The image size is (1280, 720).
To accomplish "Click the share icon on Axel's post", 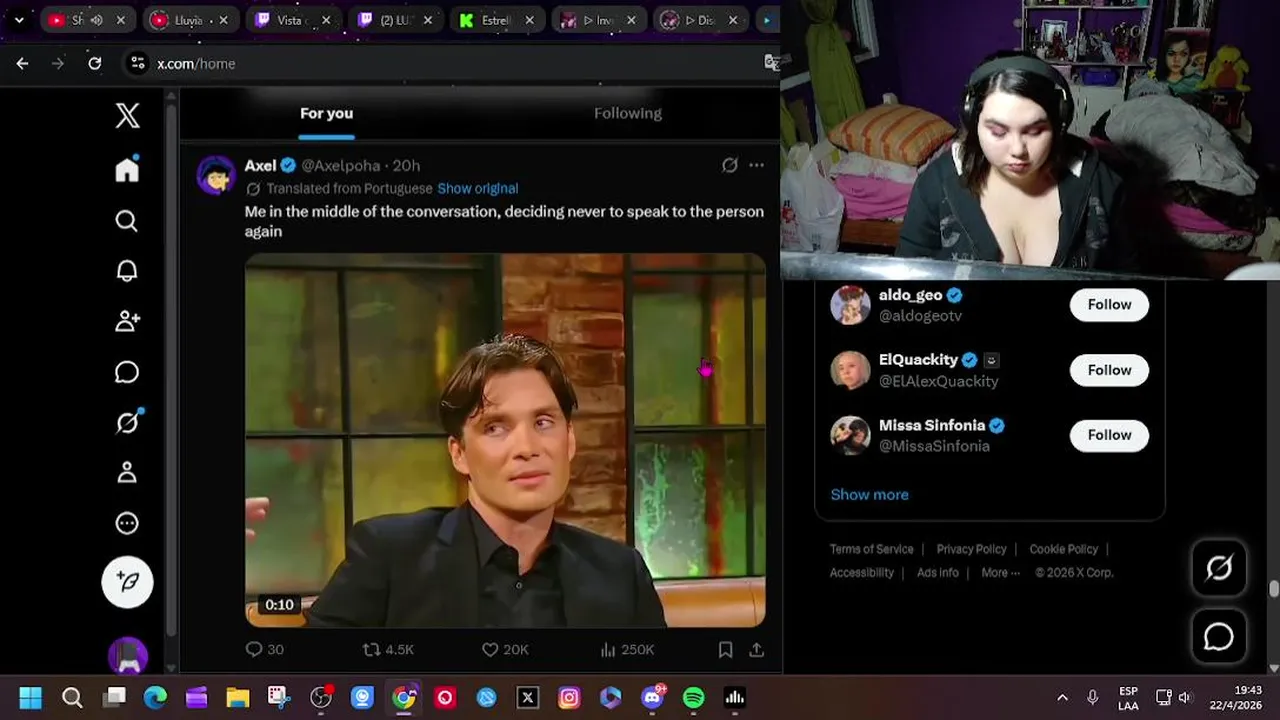I will (x=757, y=649).
